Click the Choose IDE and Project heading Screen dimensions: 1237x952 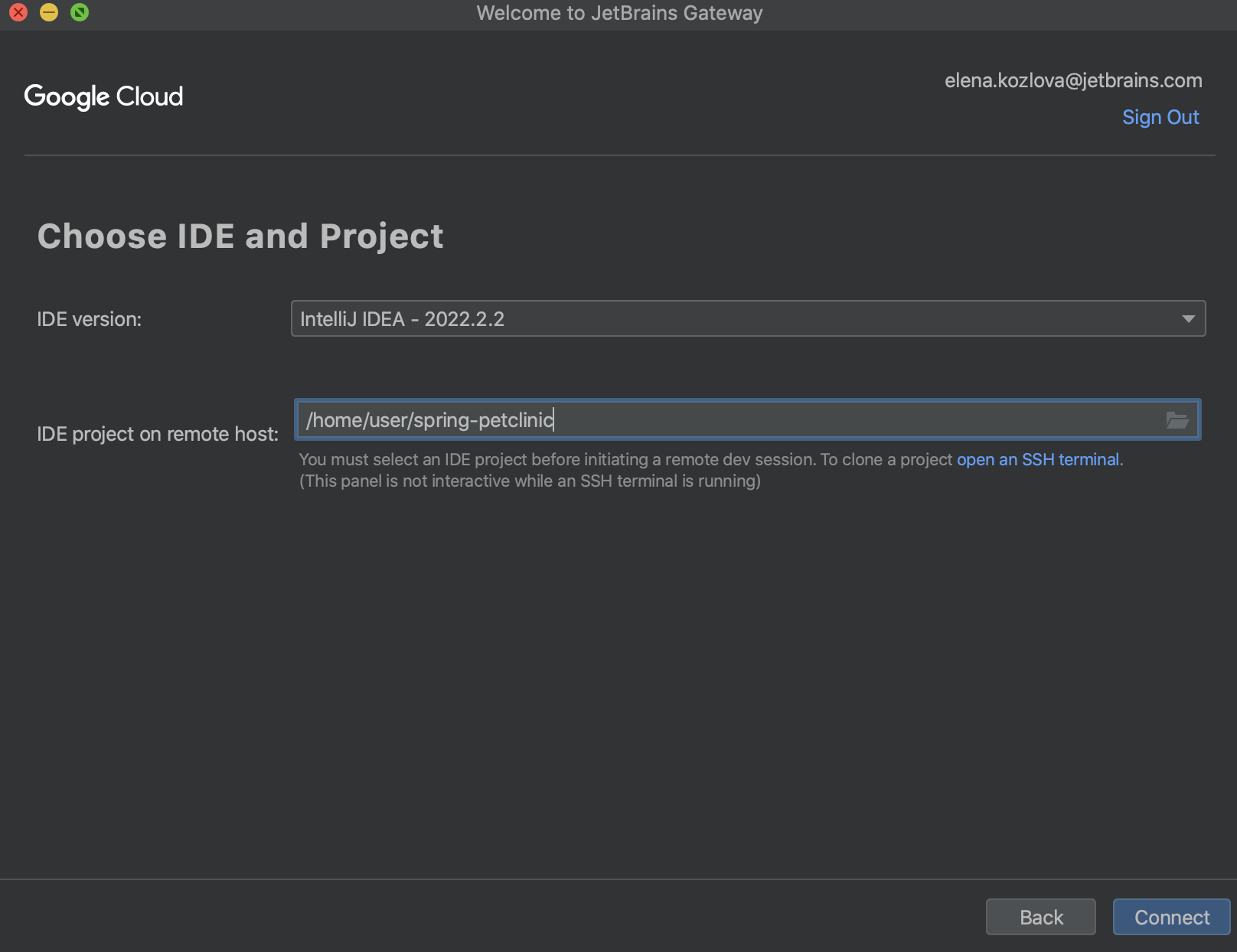(241, 236)
